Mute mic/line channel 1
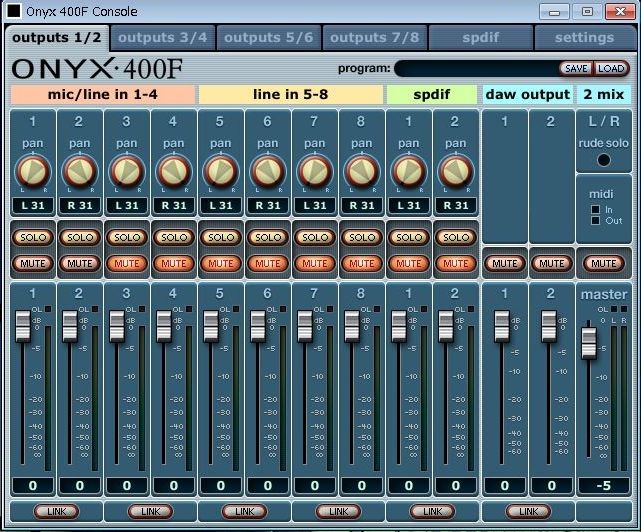 pos(33,263)
